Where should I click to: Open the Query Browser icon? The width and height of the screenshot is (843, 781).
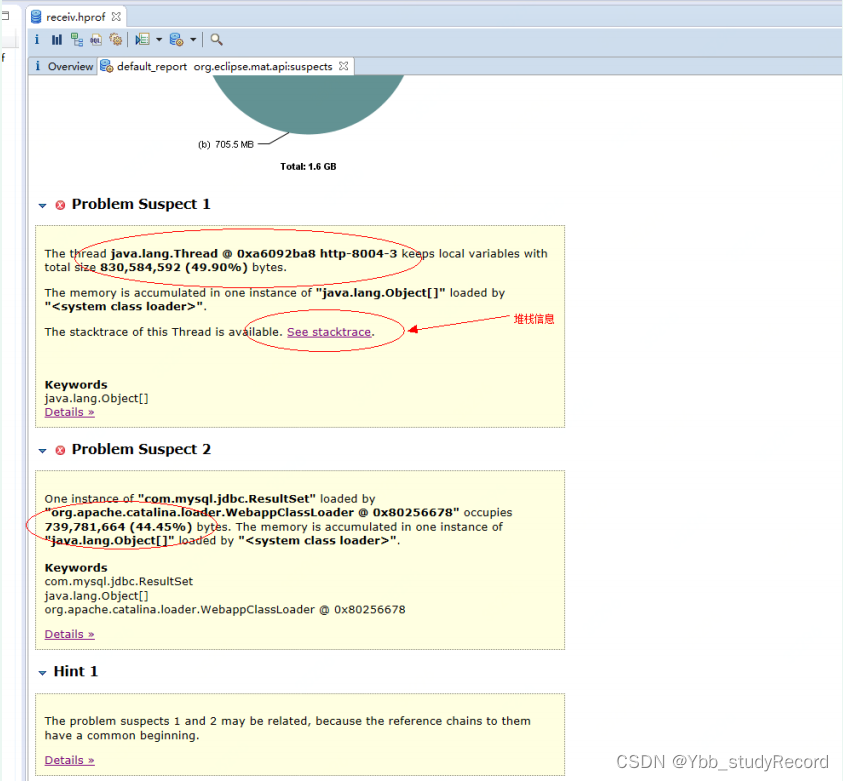pos(176,39)
